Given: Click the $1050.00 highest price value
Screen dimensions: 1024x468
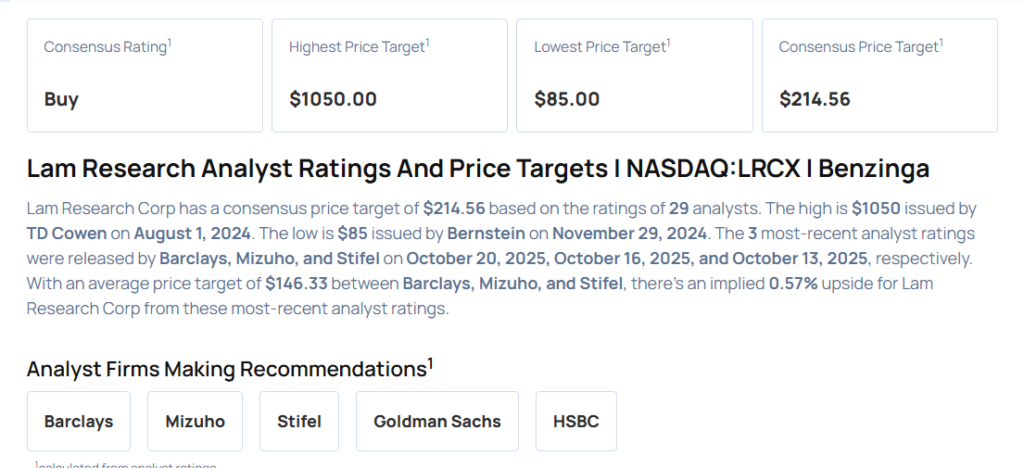Looking at the screenshot, I should point(333,99).
